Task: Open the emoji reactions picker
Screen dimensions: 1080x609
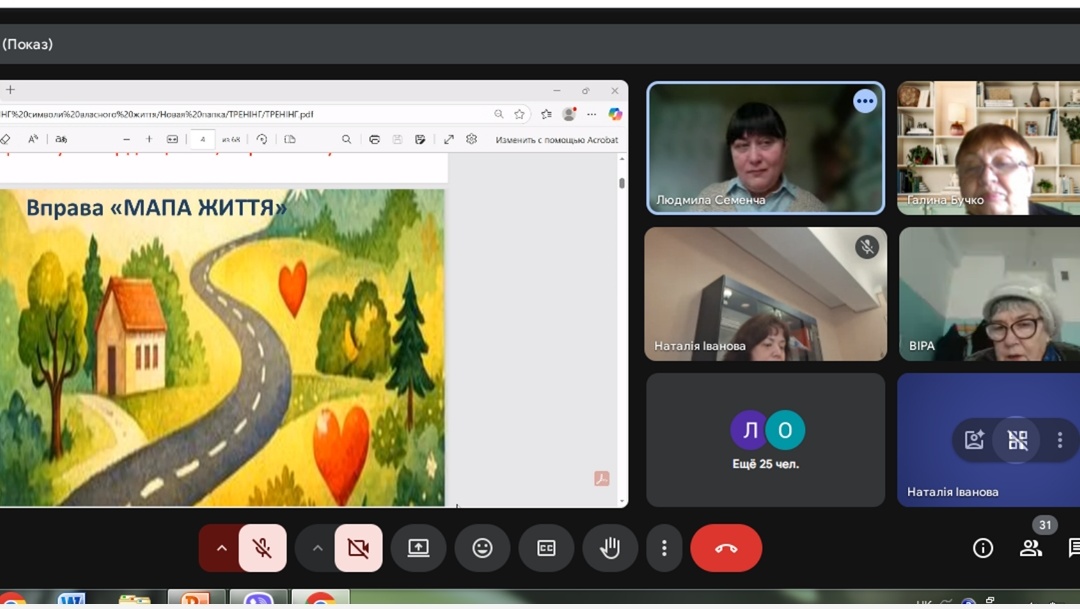Action: [482, 548]
